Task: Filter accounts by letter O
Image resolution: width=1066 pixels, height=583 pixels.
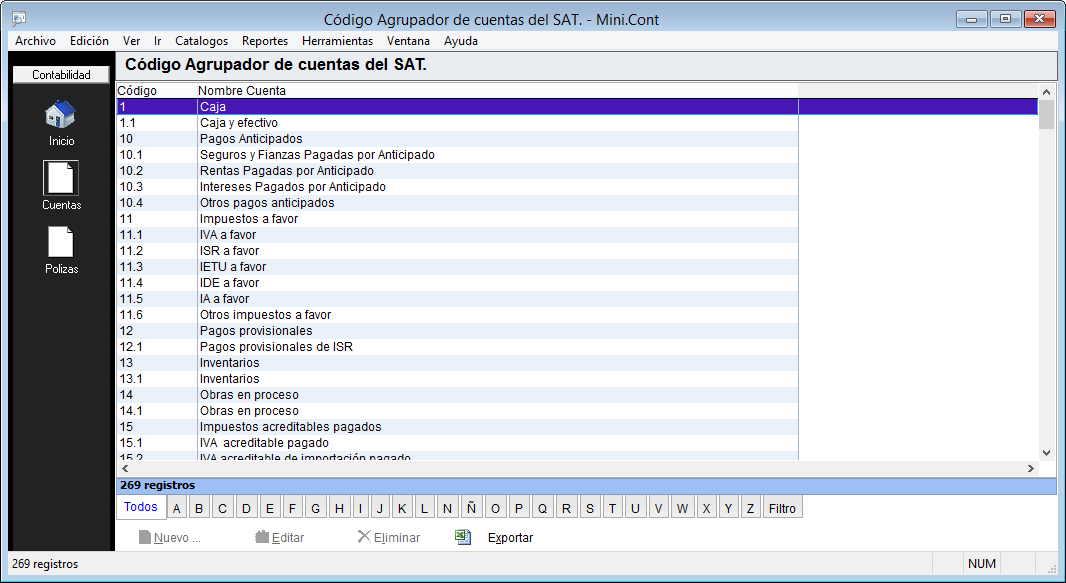Action: tap(495, 508)
